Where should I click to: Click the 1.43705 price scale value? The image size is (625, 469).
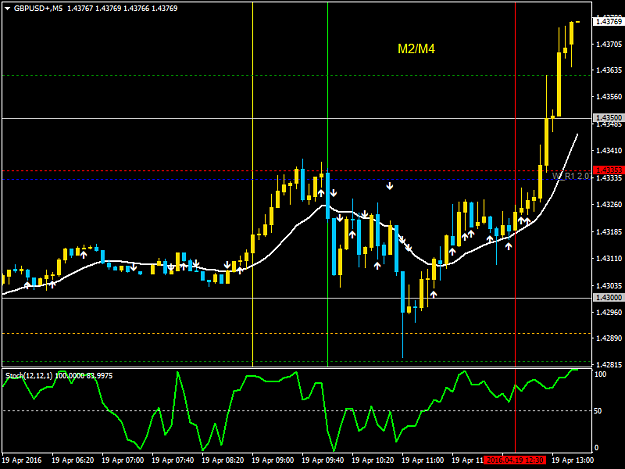(x=609, y=44)
